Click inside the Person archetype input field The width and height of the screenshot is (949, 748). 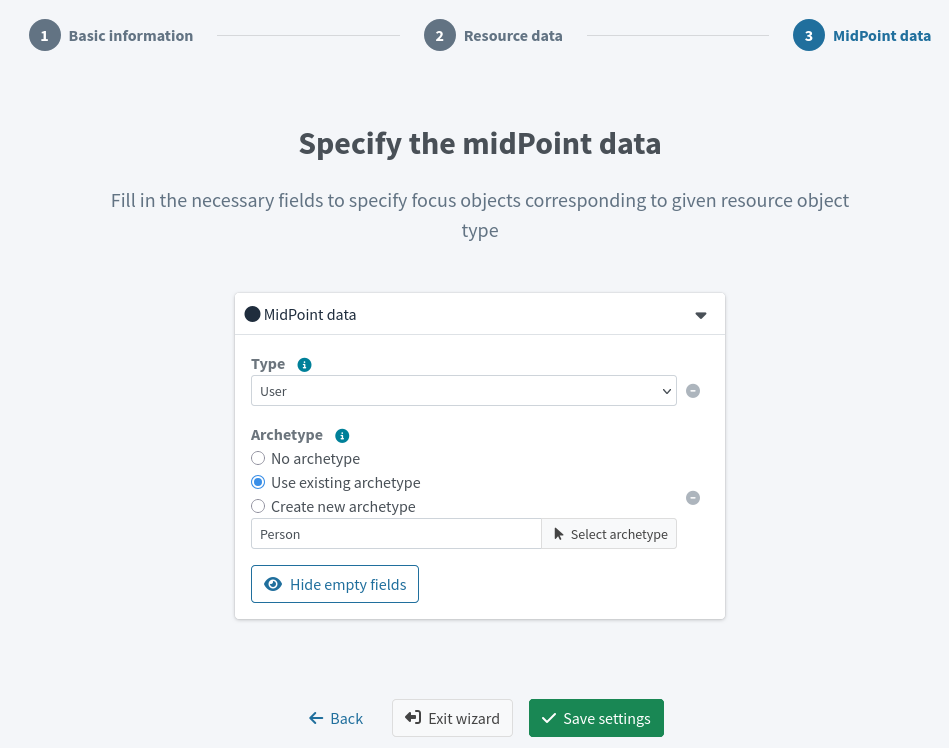tap(395, 533)
